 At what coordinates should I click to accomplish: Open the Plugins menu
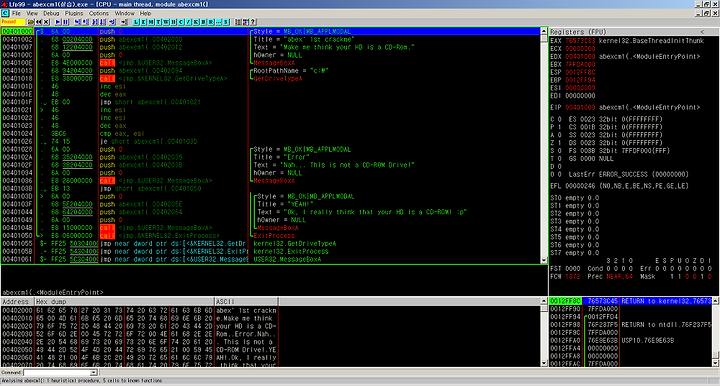(x=74, y=13)
